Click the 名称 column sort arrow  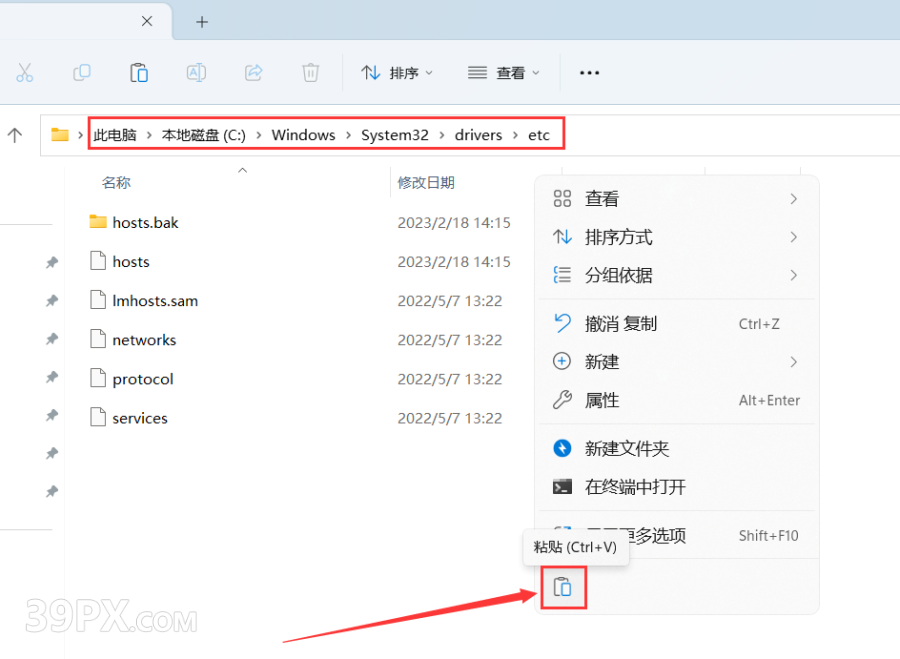tap(242, 171)
